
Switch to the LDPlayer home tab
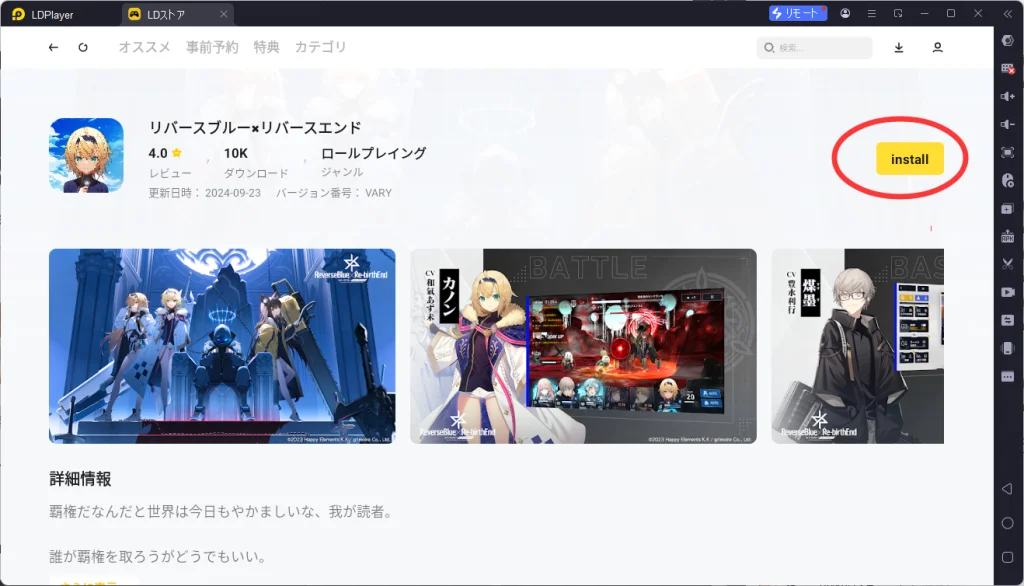click(x=44, y=14)
